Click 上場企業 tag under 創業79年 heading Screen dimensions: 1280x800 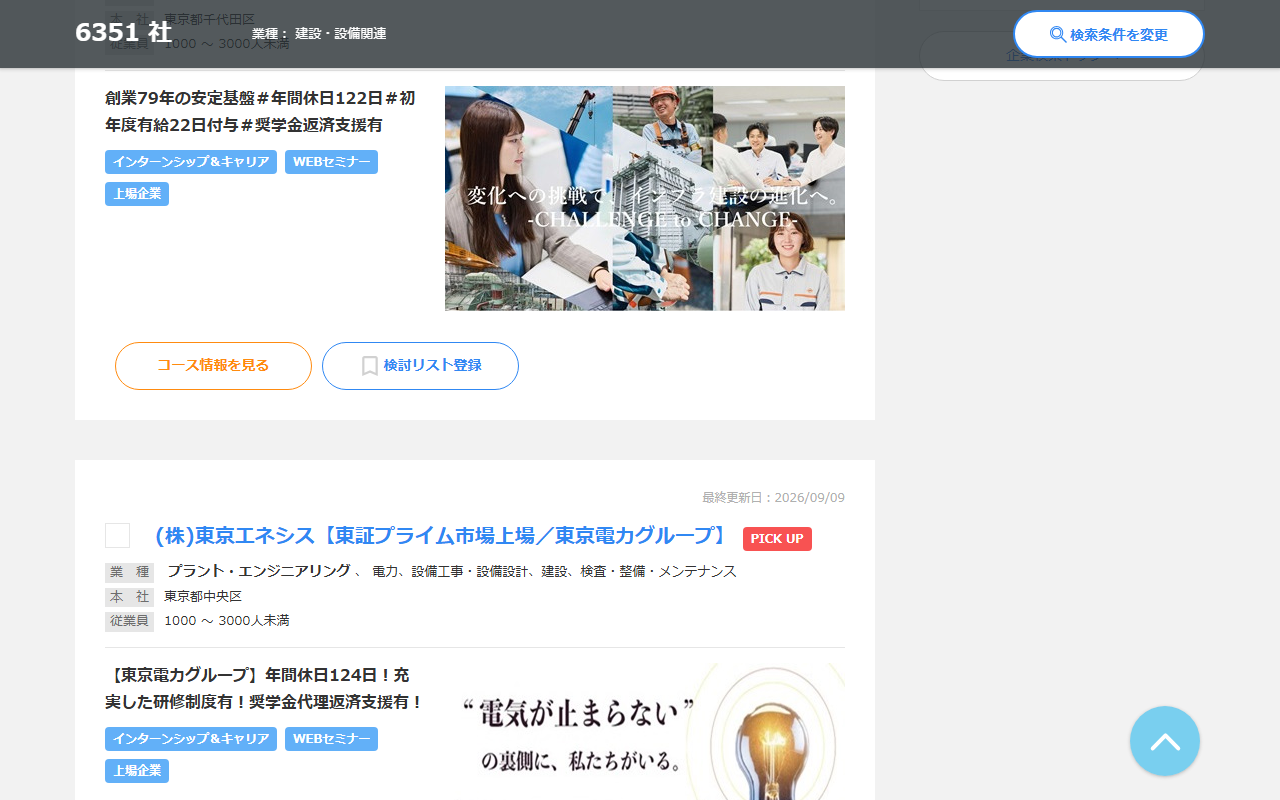pyautogui.click(x=137, y=194)
